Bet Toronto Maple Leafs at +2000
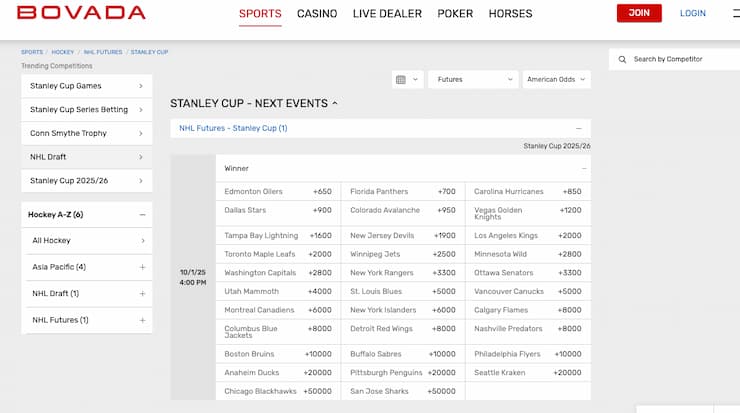The image size is (740, 413). tap(278, 254)
